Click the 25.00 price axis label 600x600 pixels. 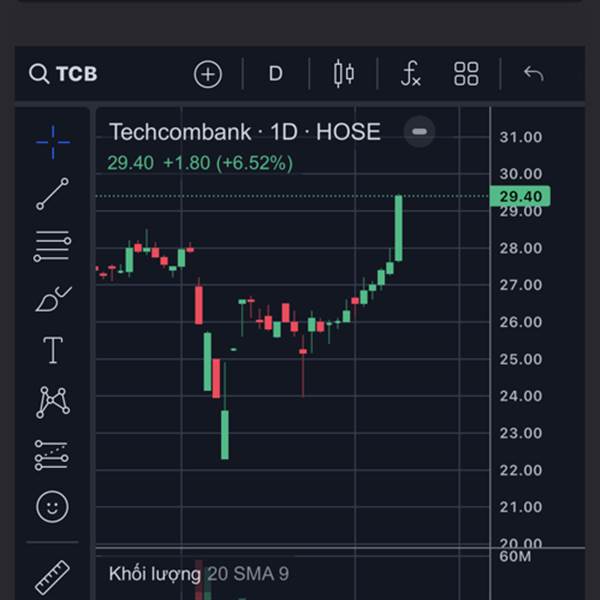coord(521,359)
